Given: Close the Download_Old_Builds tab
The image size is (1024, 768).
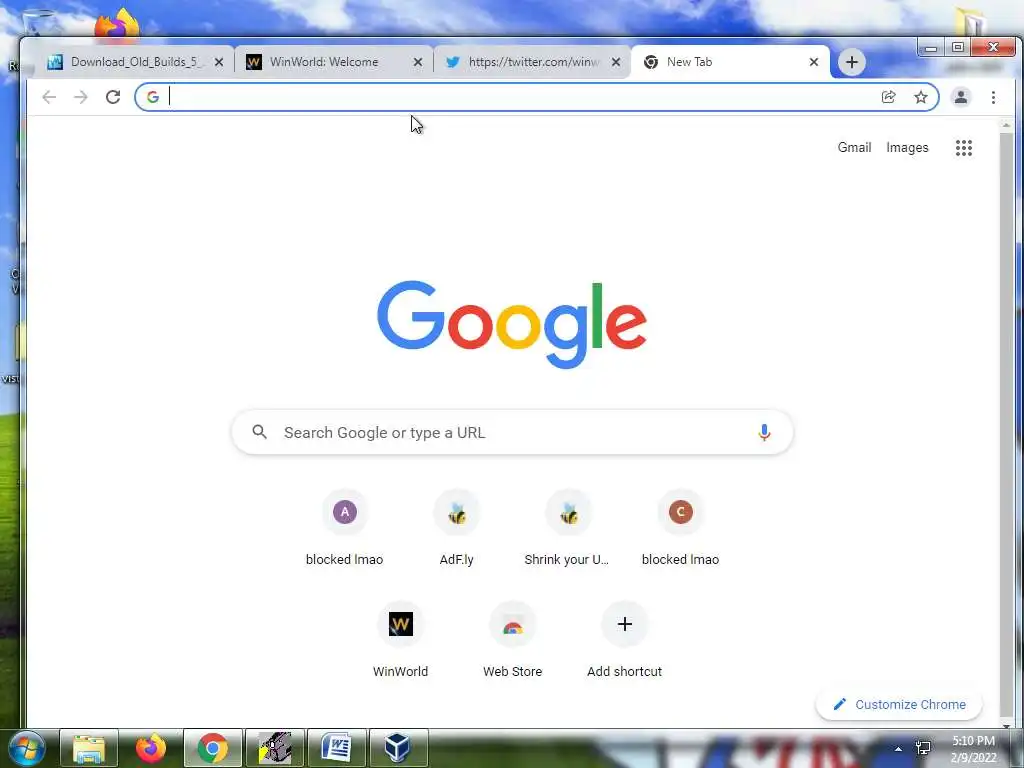Looking at the screenshot, I should [219, 62].
